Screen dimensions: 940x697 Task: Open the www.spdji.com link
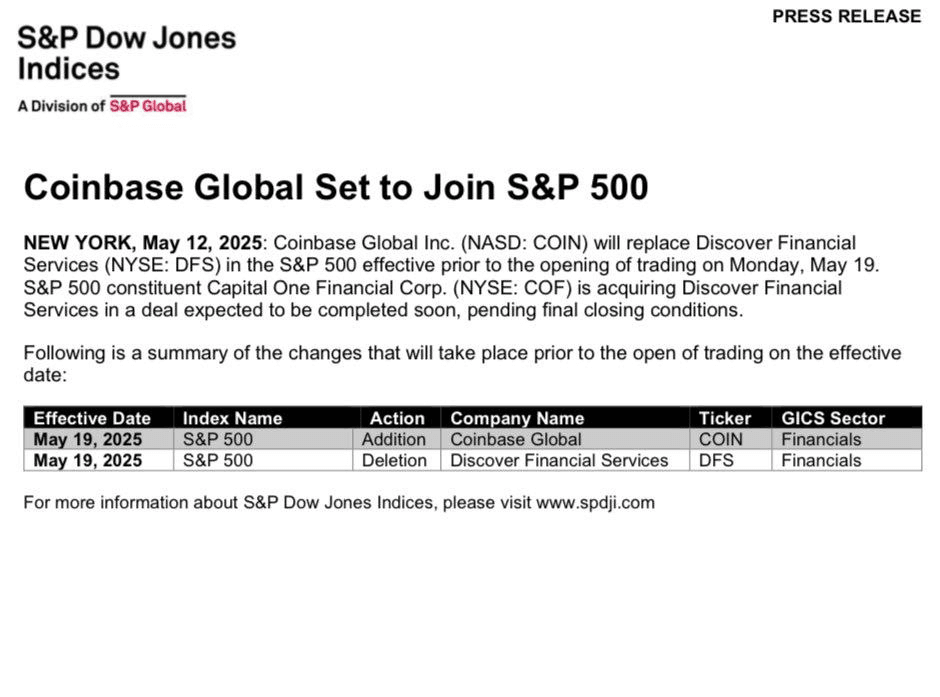point(595,502)
